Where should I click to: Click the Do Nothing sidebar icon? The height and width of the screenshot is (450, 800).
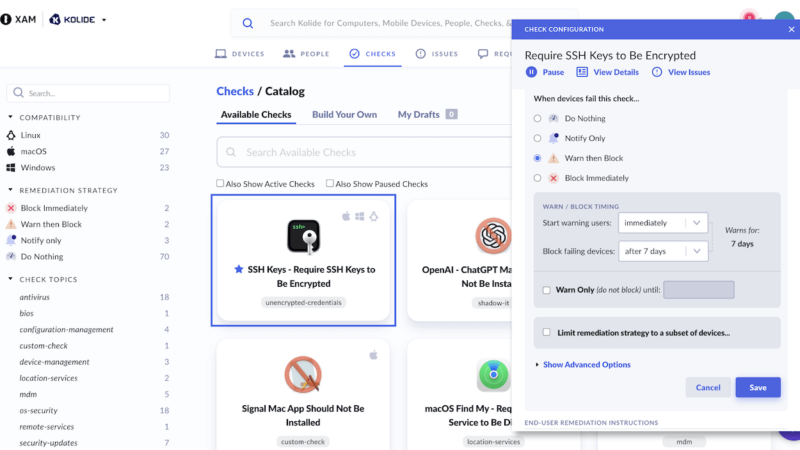[11, 256]
